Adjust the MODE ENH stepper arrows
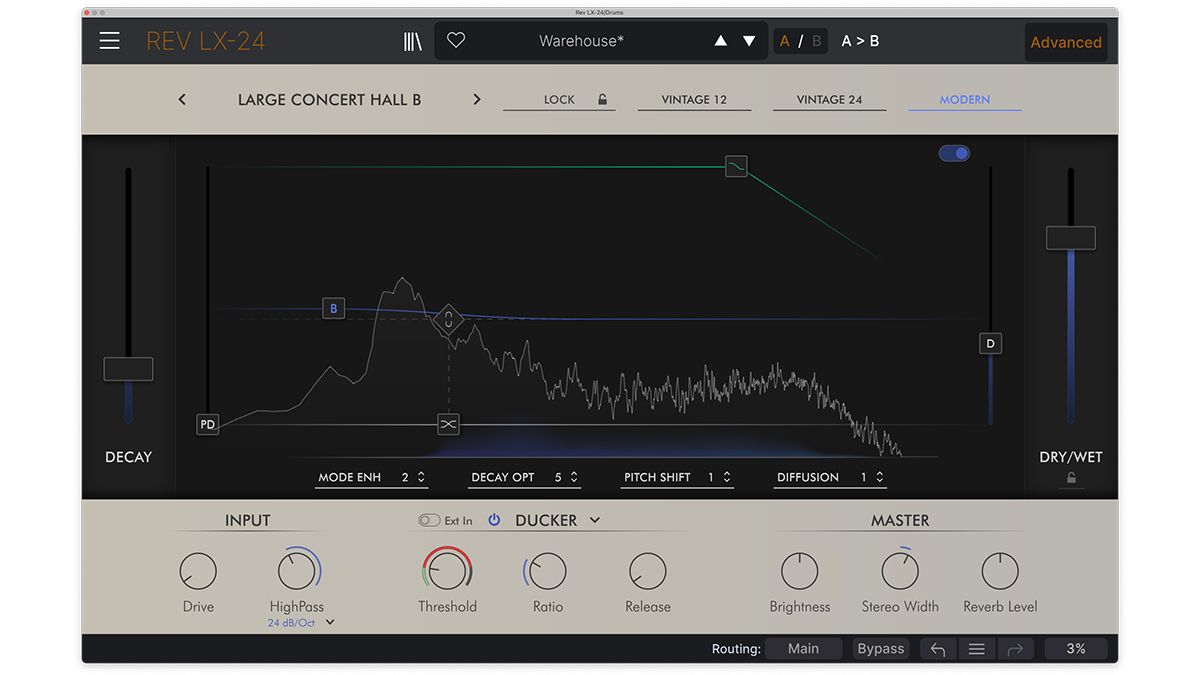 coord(421,477)
